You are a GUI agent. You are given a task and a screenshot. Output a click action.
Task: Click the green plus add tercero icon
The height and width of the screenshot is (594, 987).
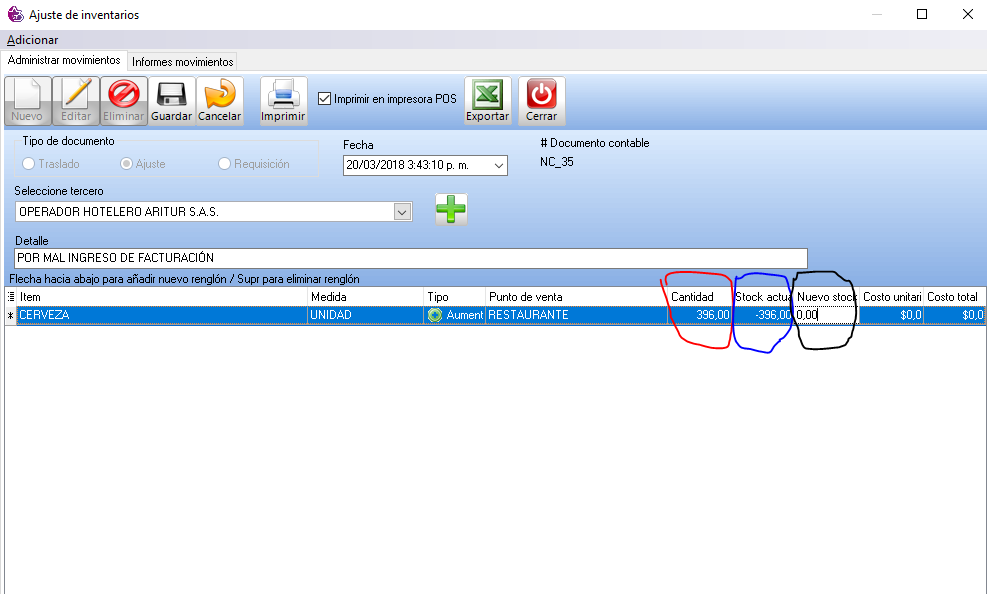[450, 209]
